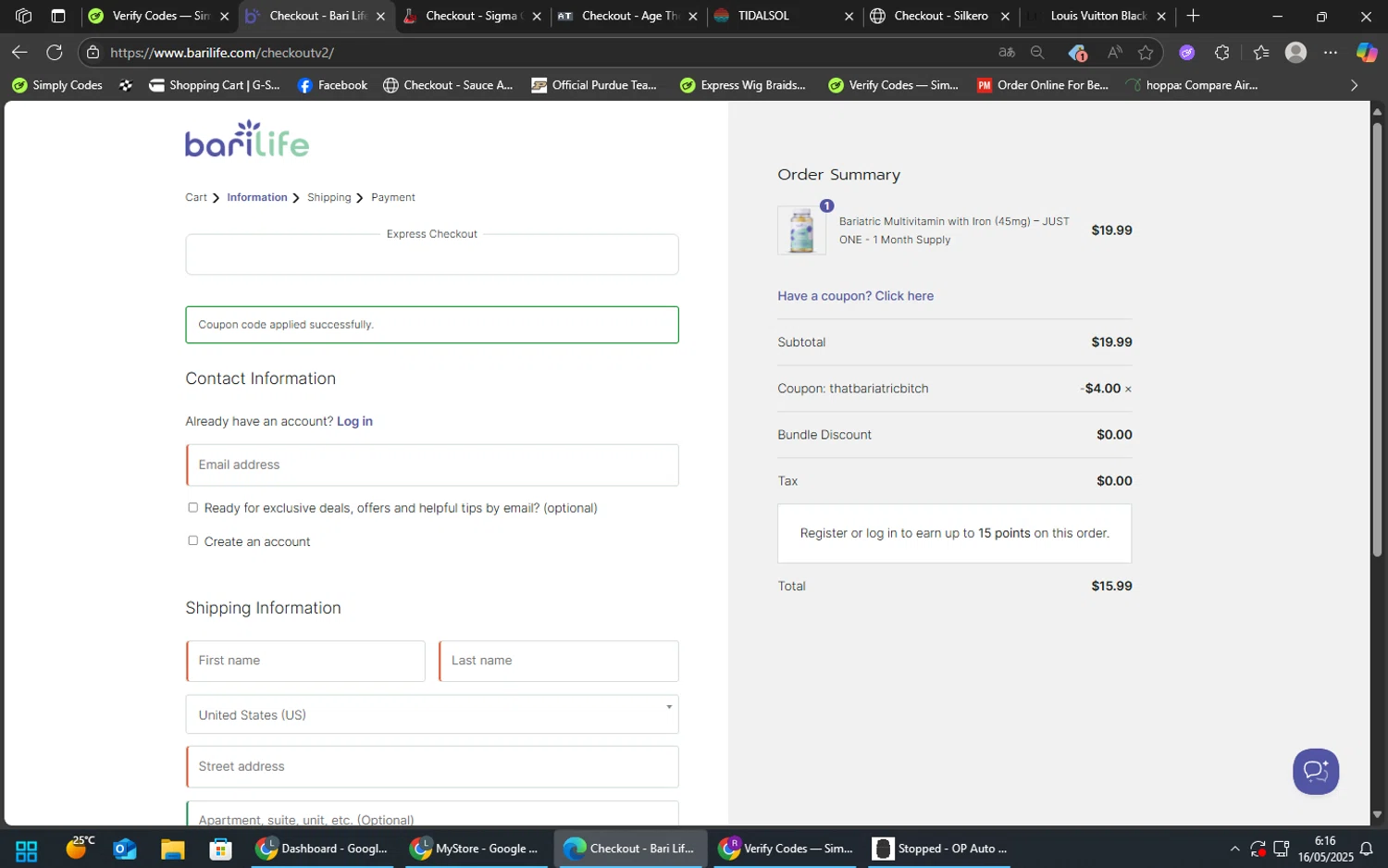The width and height of the screenshot is (1388, 868).
Task: Reload the Bari Life checkout page
Action: point(55,53)
